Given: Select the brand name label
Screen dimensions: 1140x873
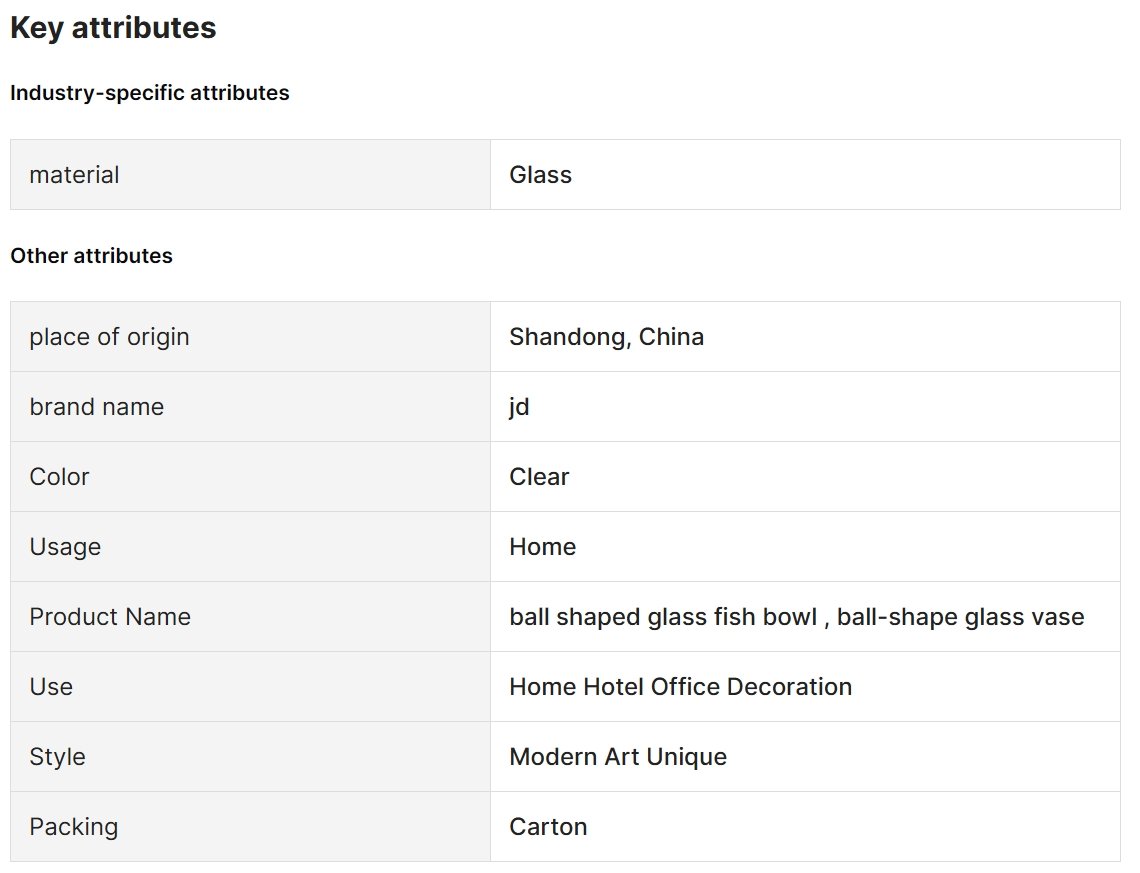Looking at the screenshot, I should coord(96,407).
